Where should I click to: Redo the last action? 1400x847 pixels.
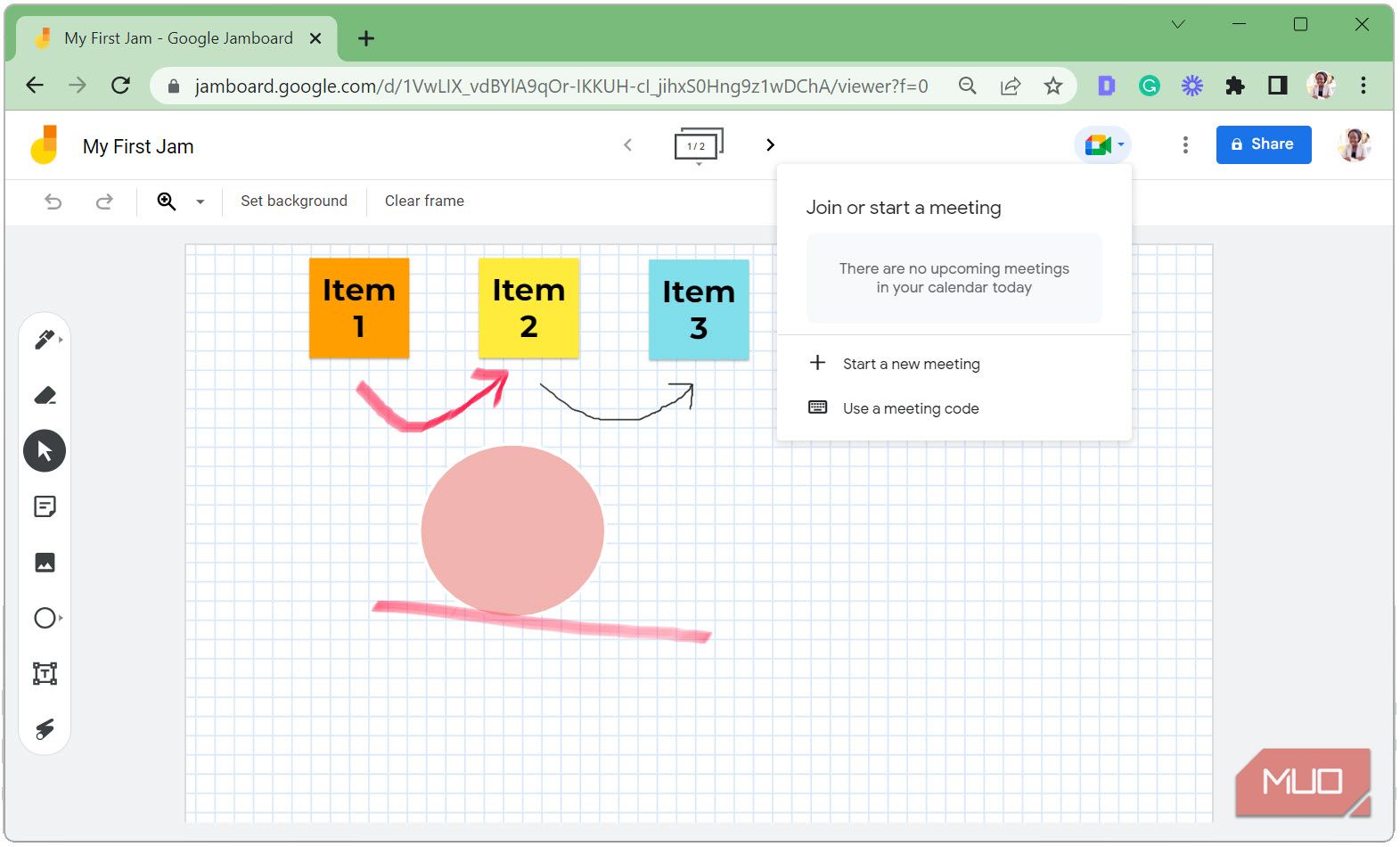(x=104, y=201)
